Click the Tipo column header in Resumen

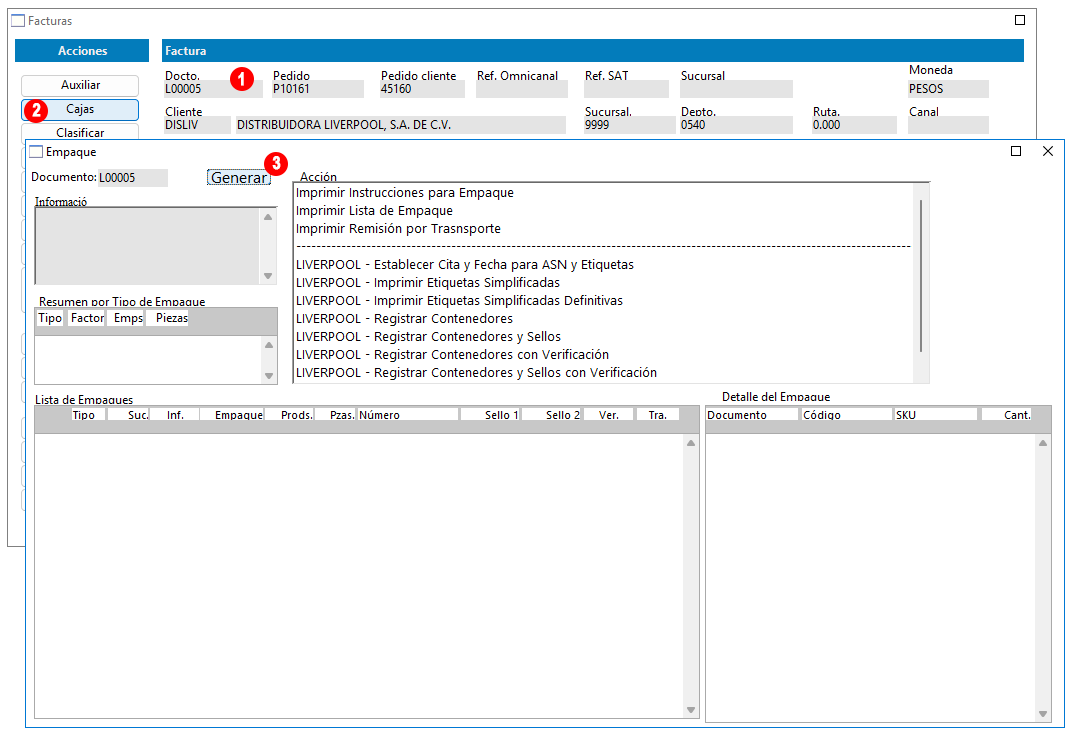click(x=50, y=318)
